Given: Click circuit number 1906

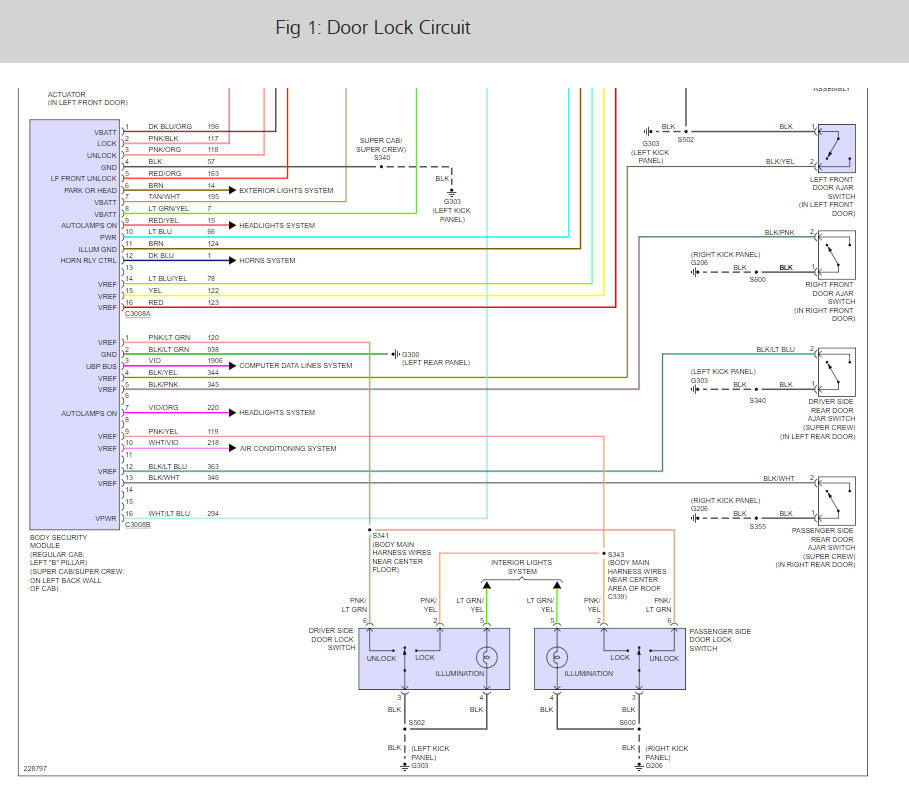Looking at the screenshot, I should pyautogui.click(x=215, y=361).
